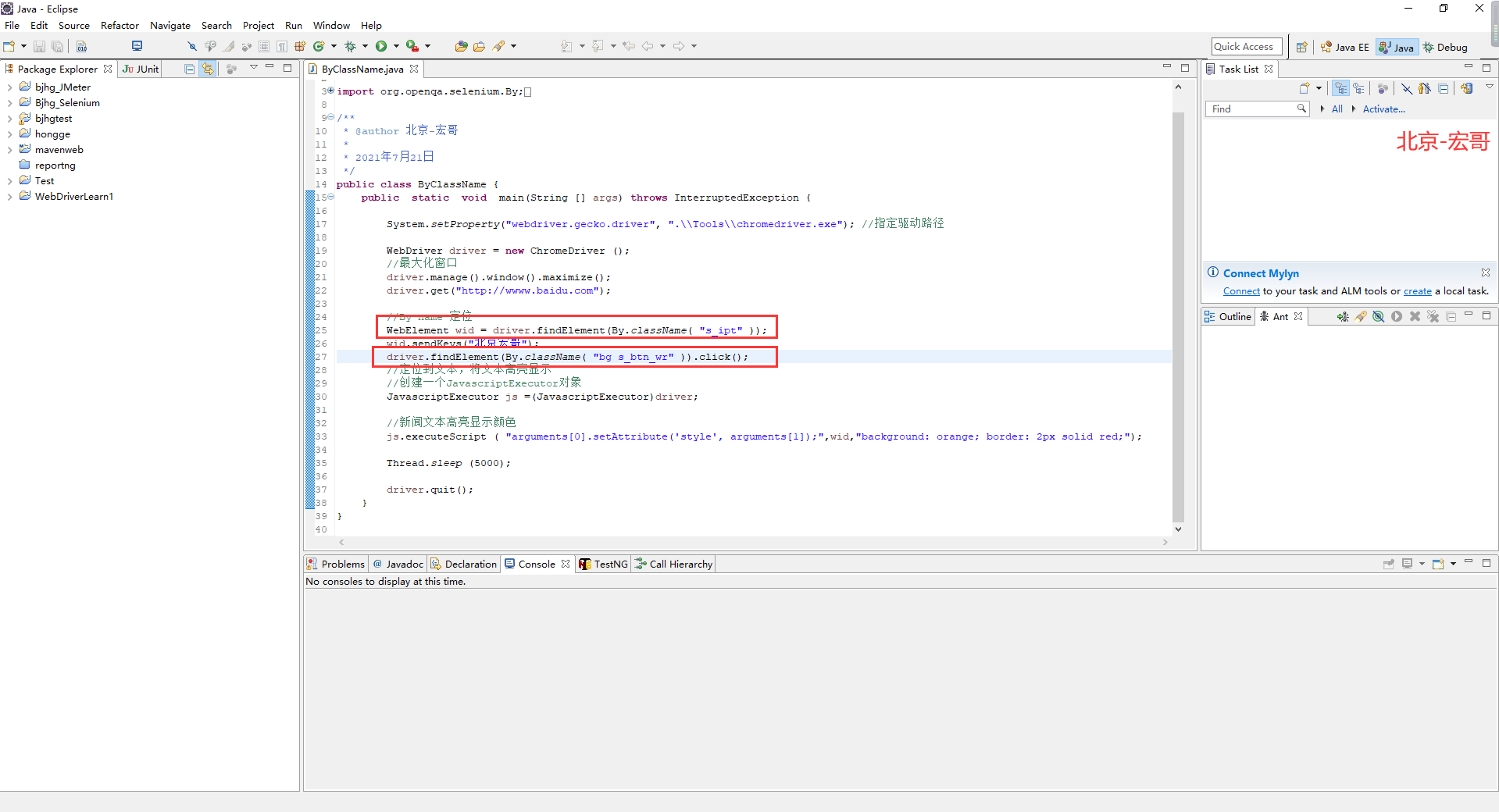1499x812 pixels.
Task: Click the create local task link
Action: pos(1417,291)
